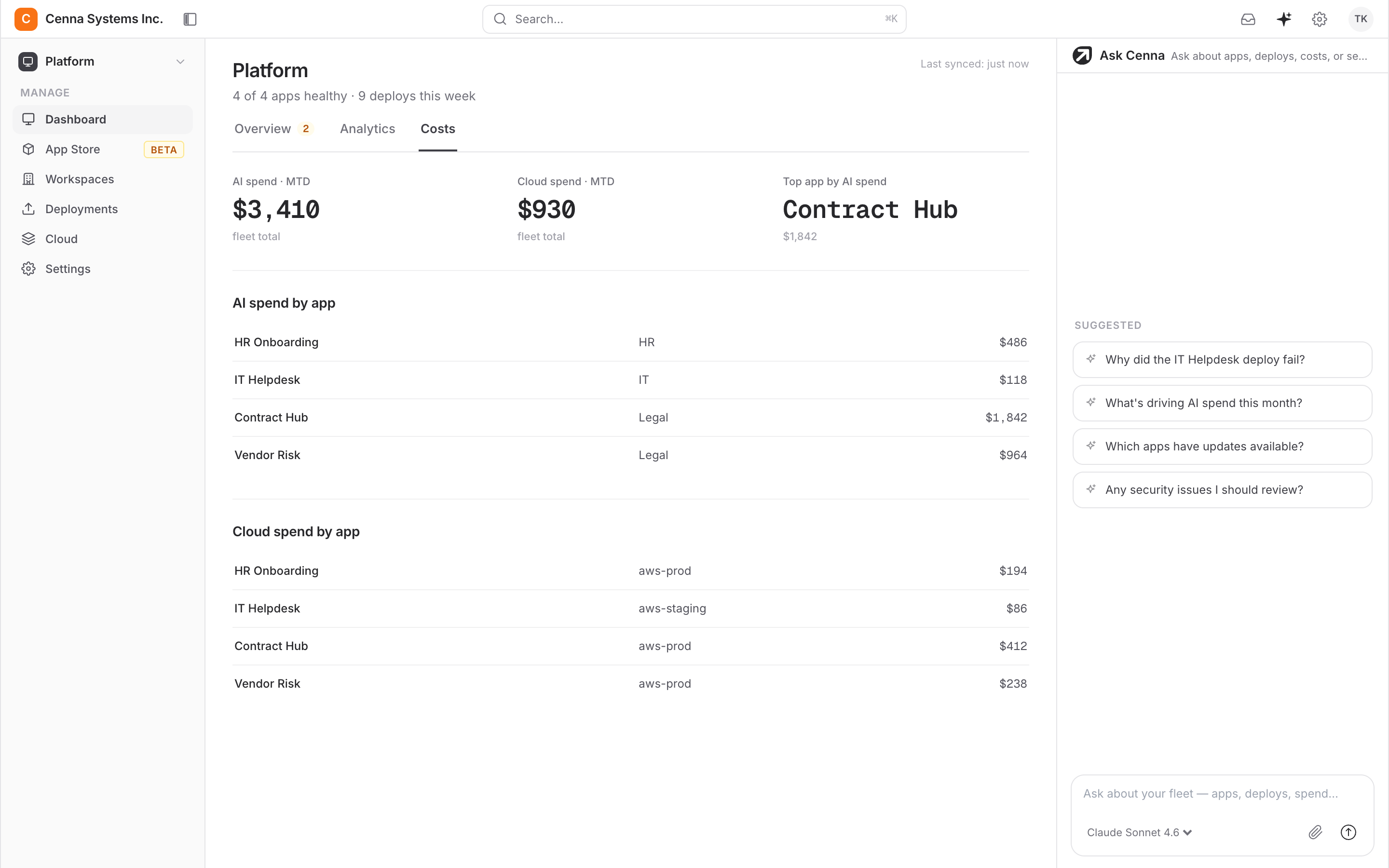Click the $964 Vendor Risk amount
Viewport: 1389px width, 868px height.
[1013, 455]
